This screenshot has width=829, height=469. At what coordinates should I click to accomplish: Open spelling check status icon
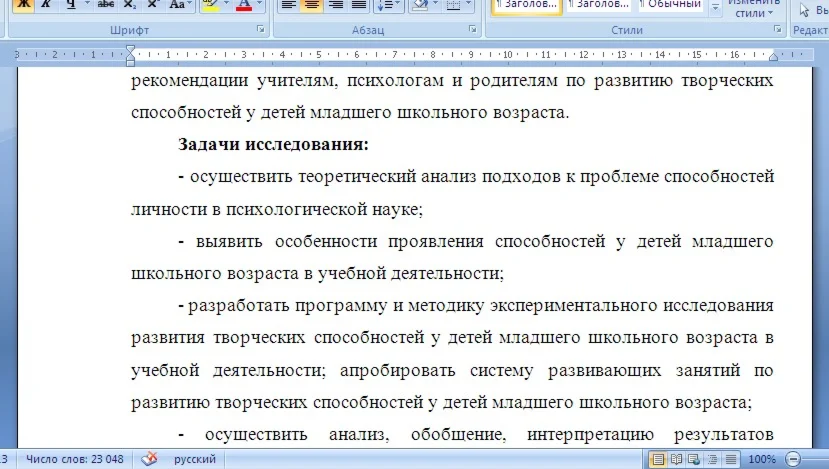[150, 459]
